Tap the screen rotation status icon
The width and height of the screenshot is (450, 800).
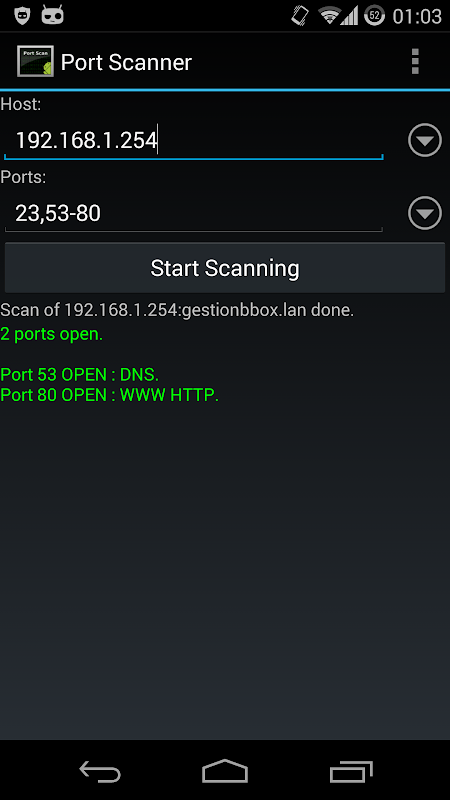pyautogui.click(x=301, y=15)
